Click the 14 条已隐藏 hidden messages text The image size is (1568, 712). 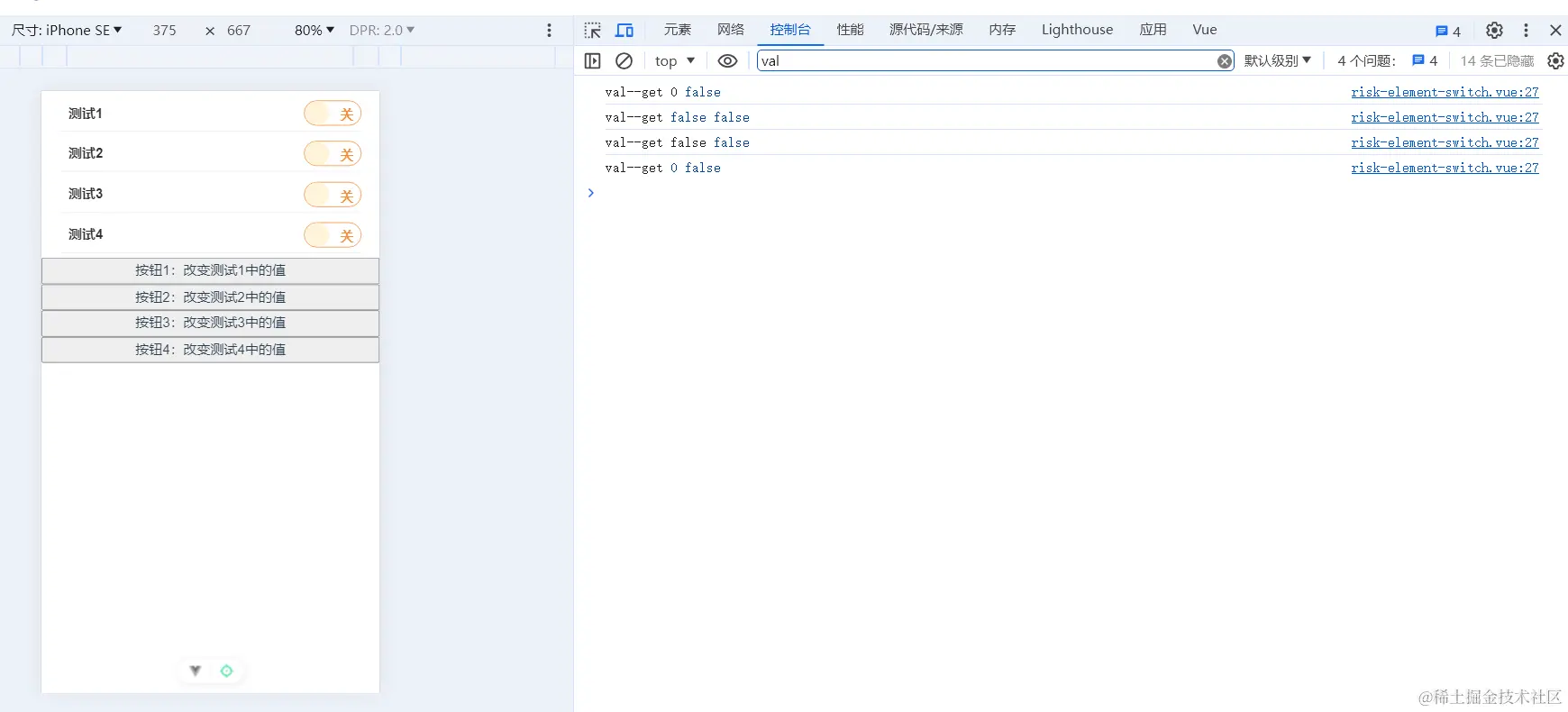1497,61
